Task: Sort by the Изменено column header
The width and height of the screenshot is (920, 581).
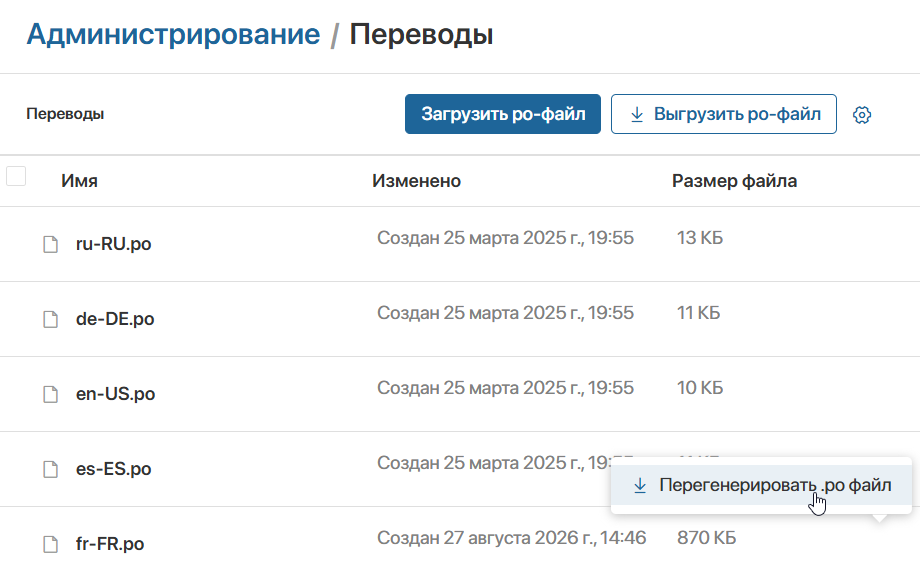Action: pos(417,181)
